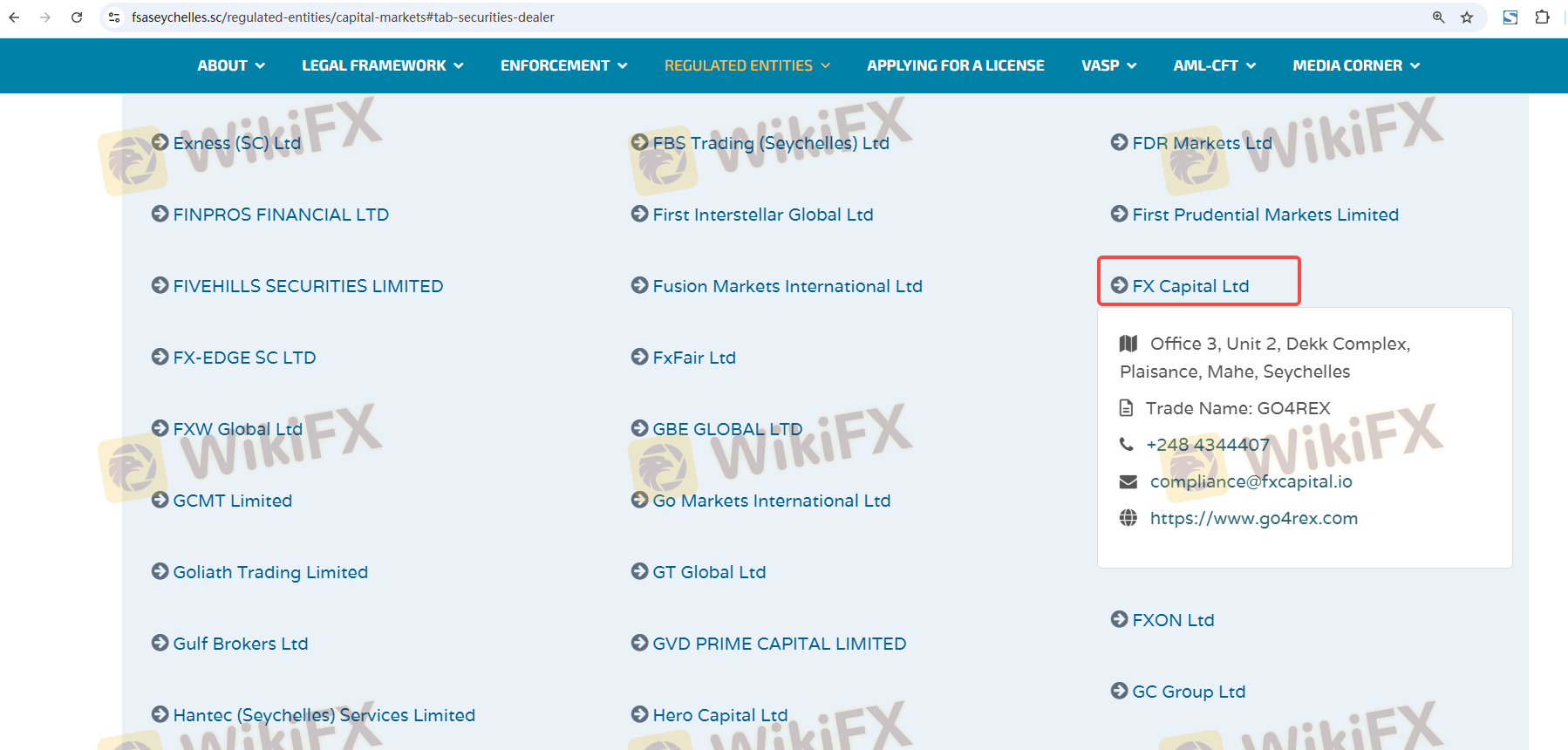This screenshot has width=1568, height=750.
Task: Open the blue extension icon in toolbar
Action: [x=1510, y=17]
